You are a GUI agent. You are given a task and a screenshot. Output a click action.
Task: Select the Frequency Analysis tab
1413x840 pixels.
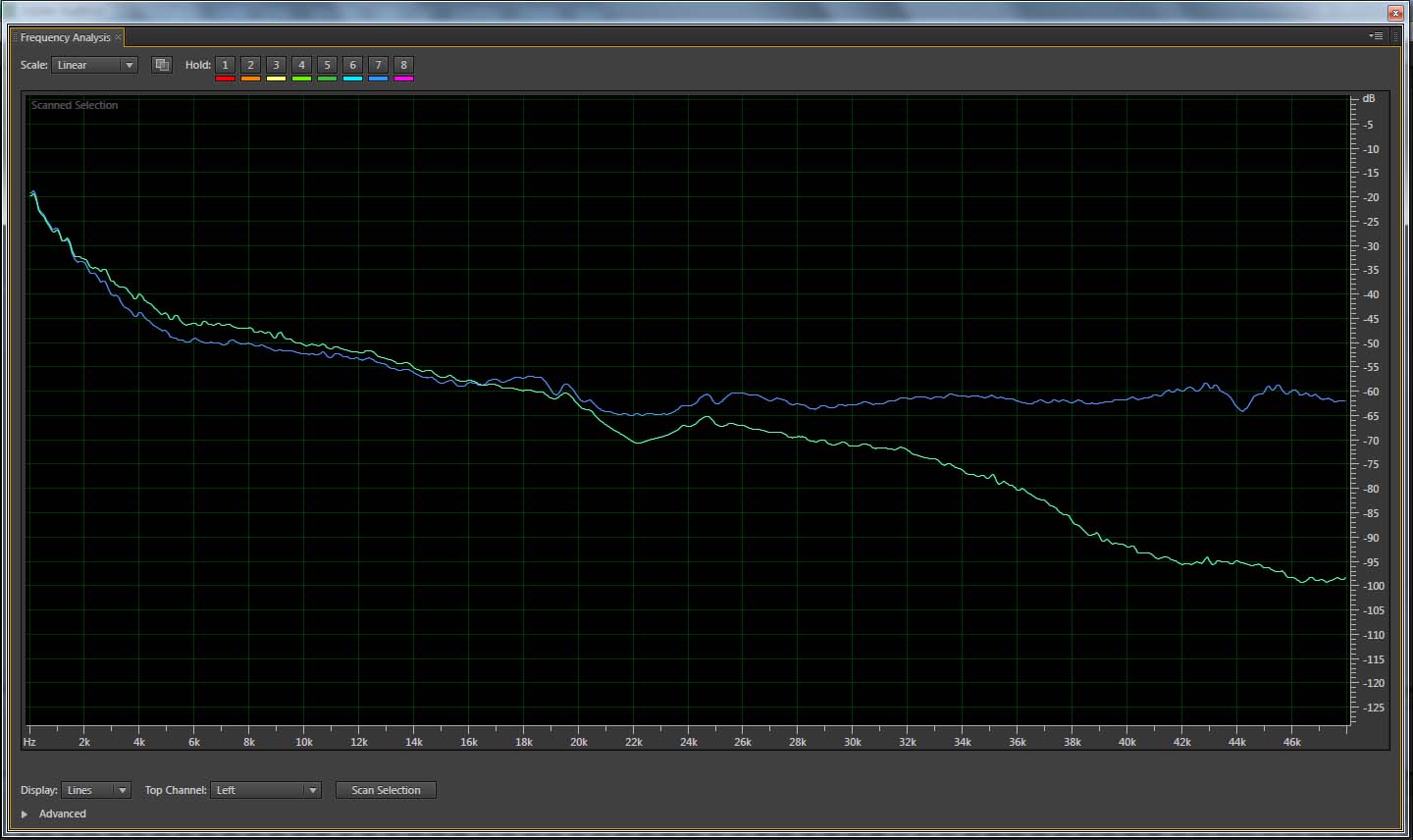pos(65,37)
